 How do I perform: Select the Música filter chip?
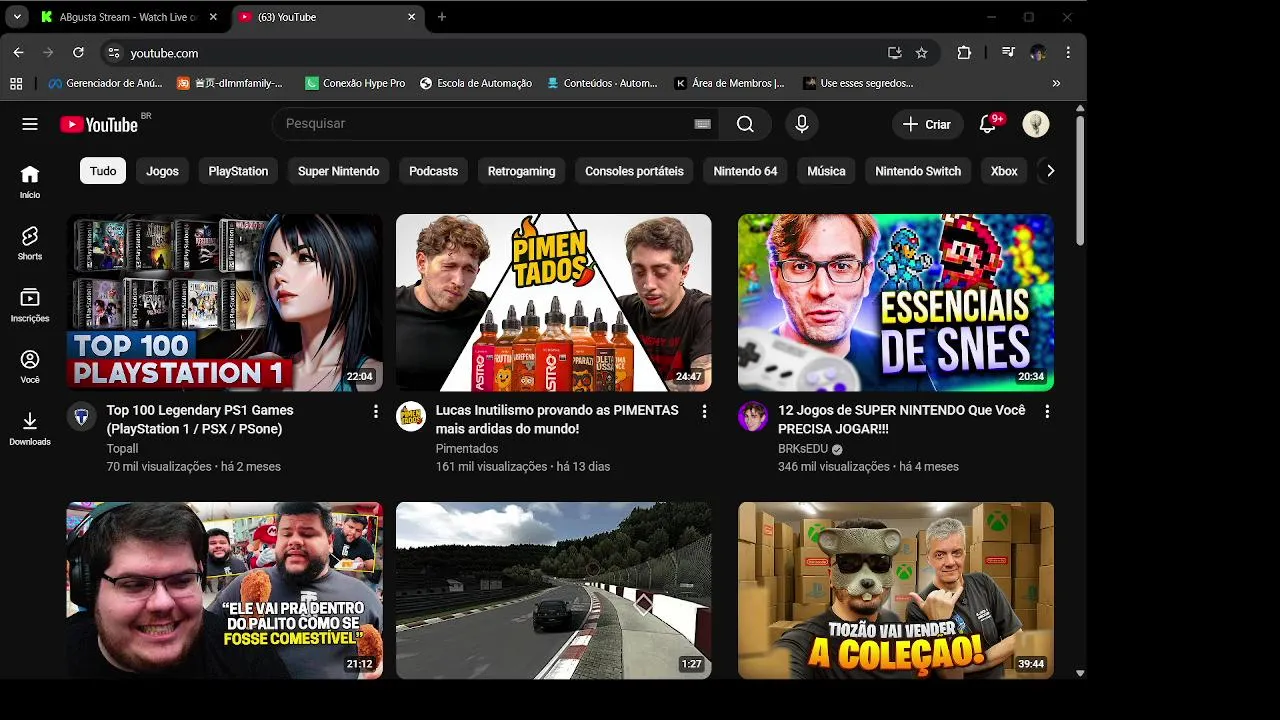826,171
